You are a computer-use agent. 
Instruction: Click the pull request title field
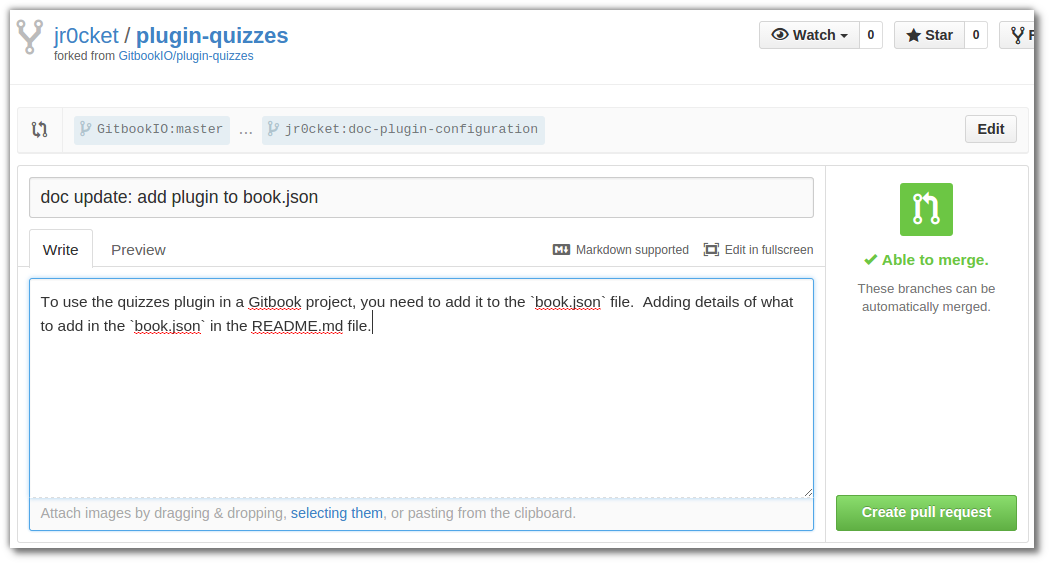click(421, 198)
